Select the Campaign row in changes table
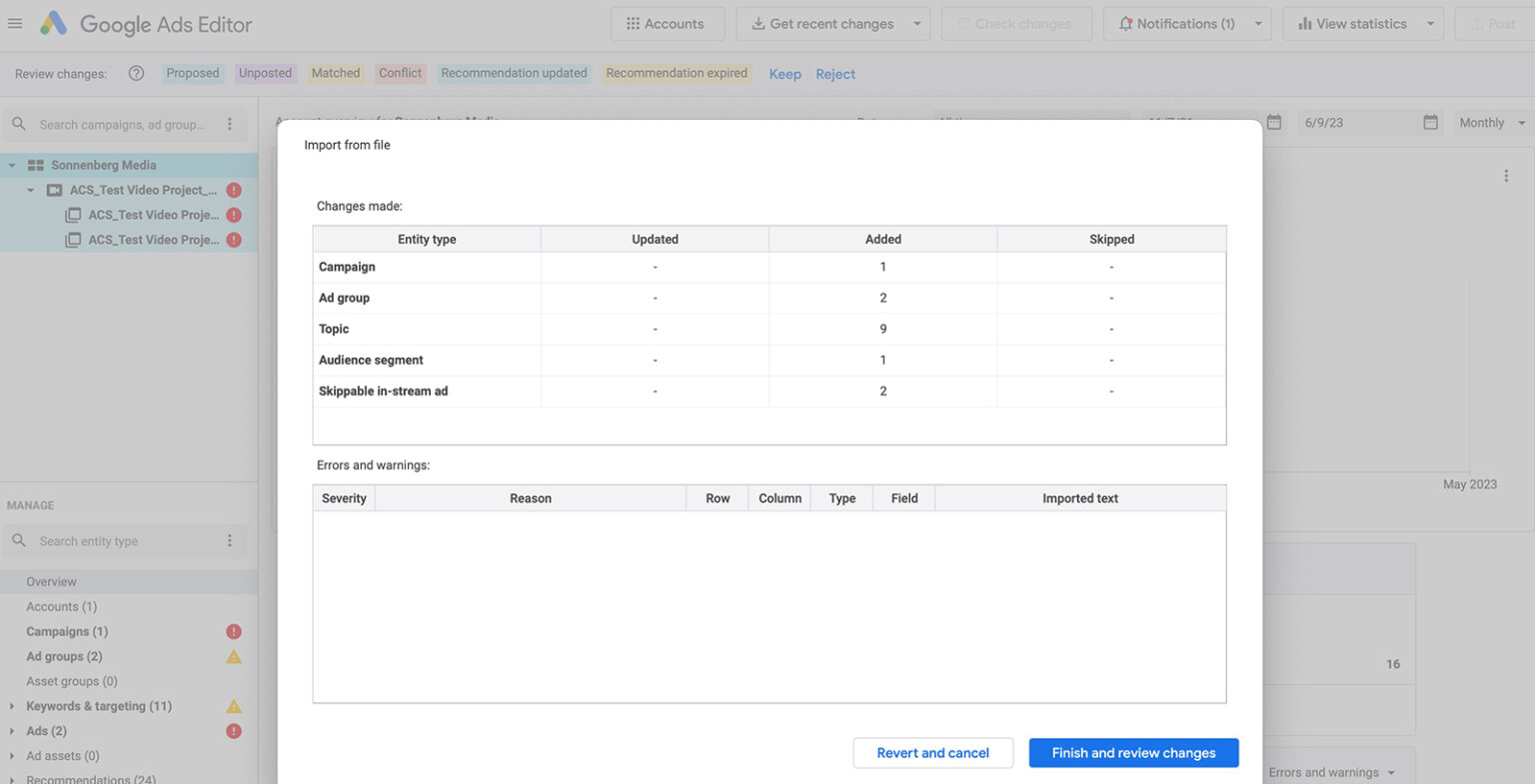The width and height of the screenshot is (1535, 784). (769, 267)
